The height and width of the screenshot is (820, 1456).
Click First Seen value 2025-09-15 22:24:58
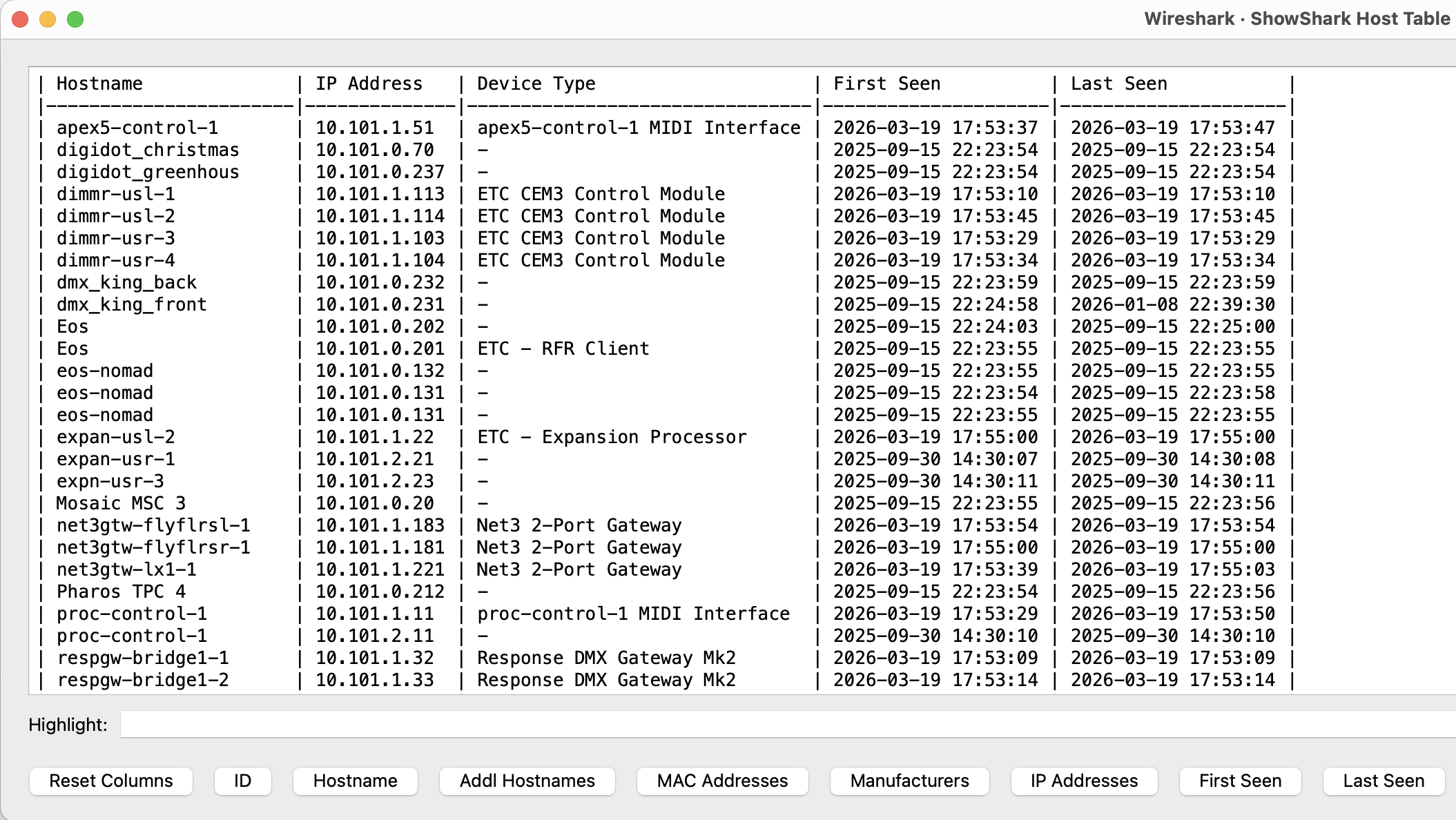click(935, 304)
